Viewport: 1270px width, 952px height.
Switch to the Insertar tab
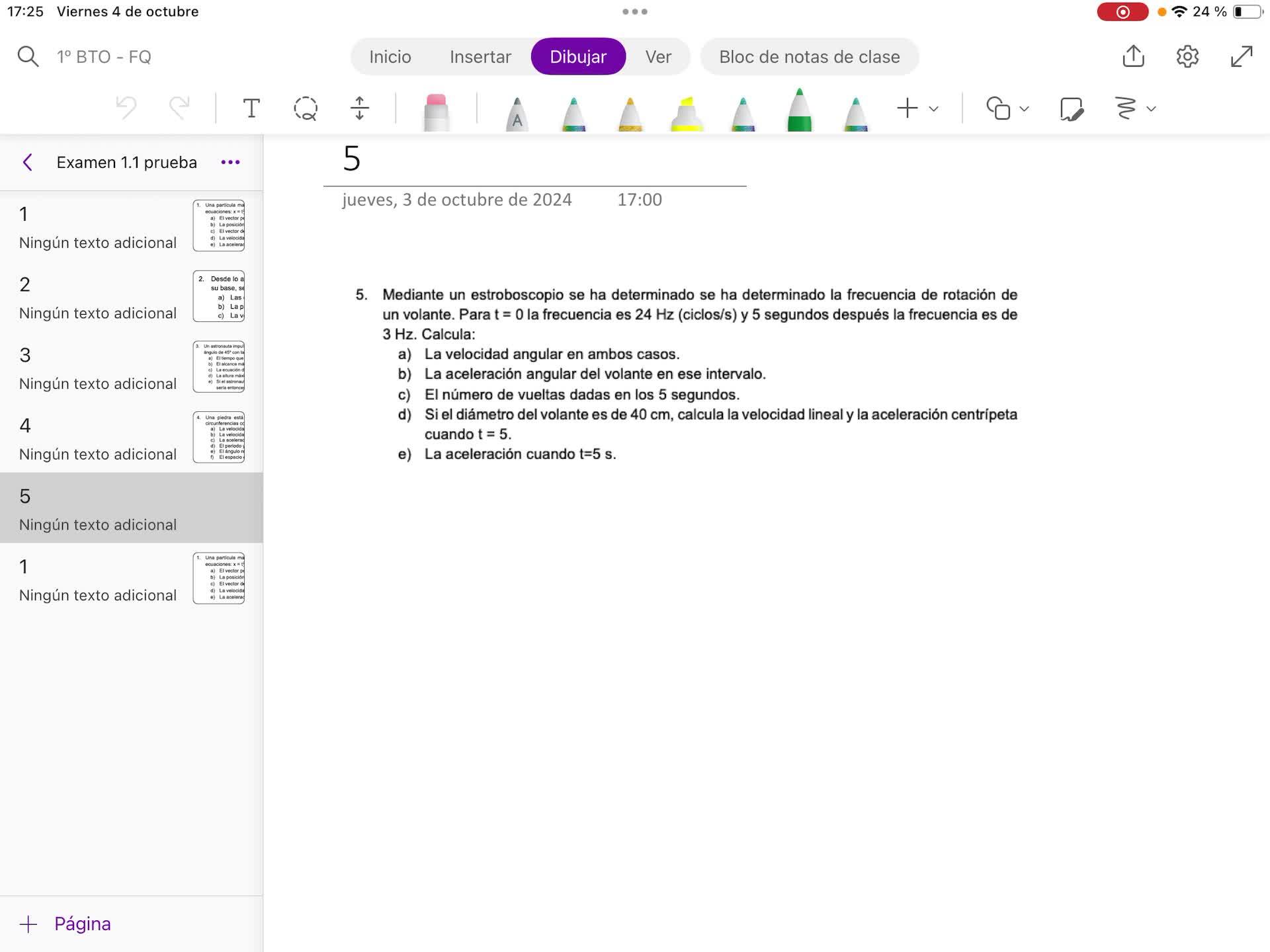480,57
